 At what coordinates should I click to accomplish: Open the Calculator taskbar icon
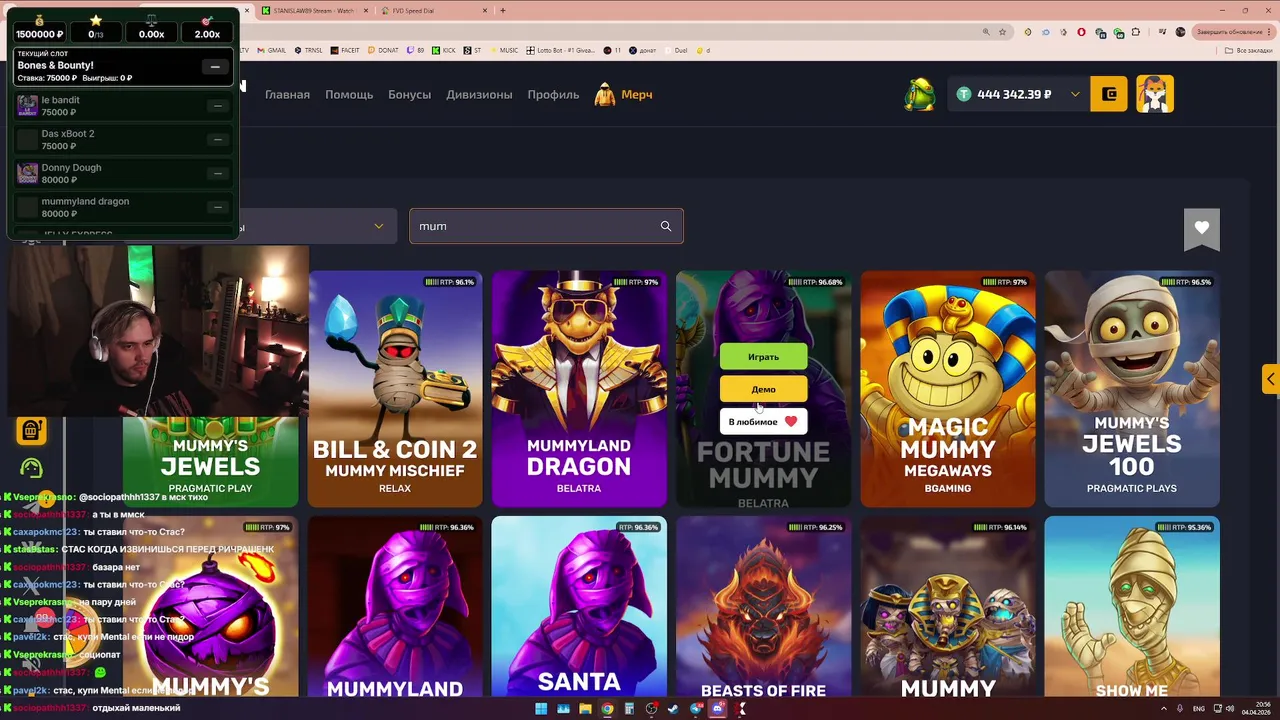629,709
